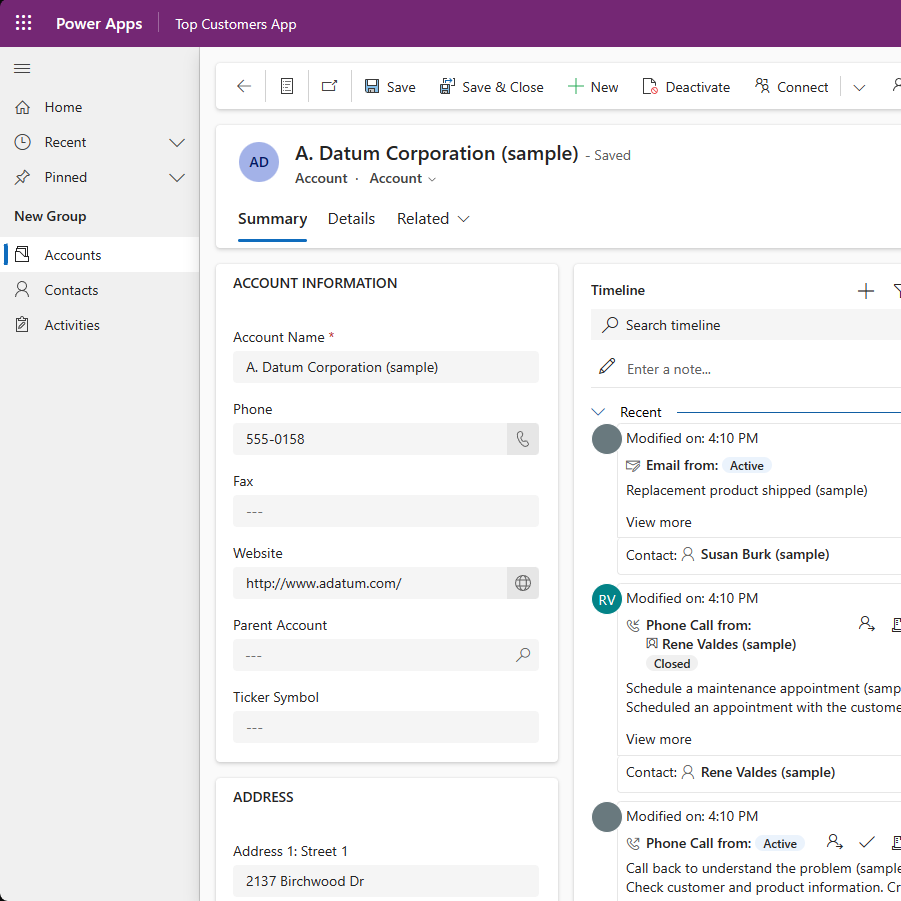
Task: Click the Search timeline box
Action: point(746,325)
